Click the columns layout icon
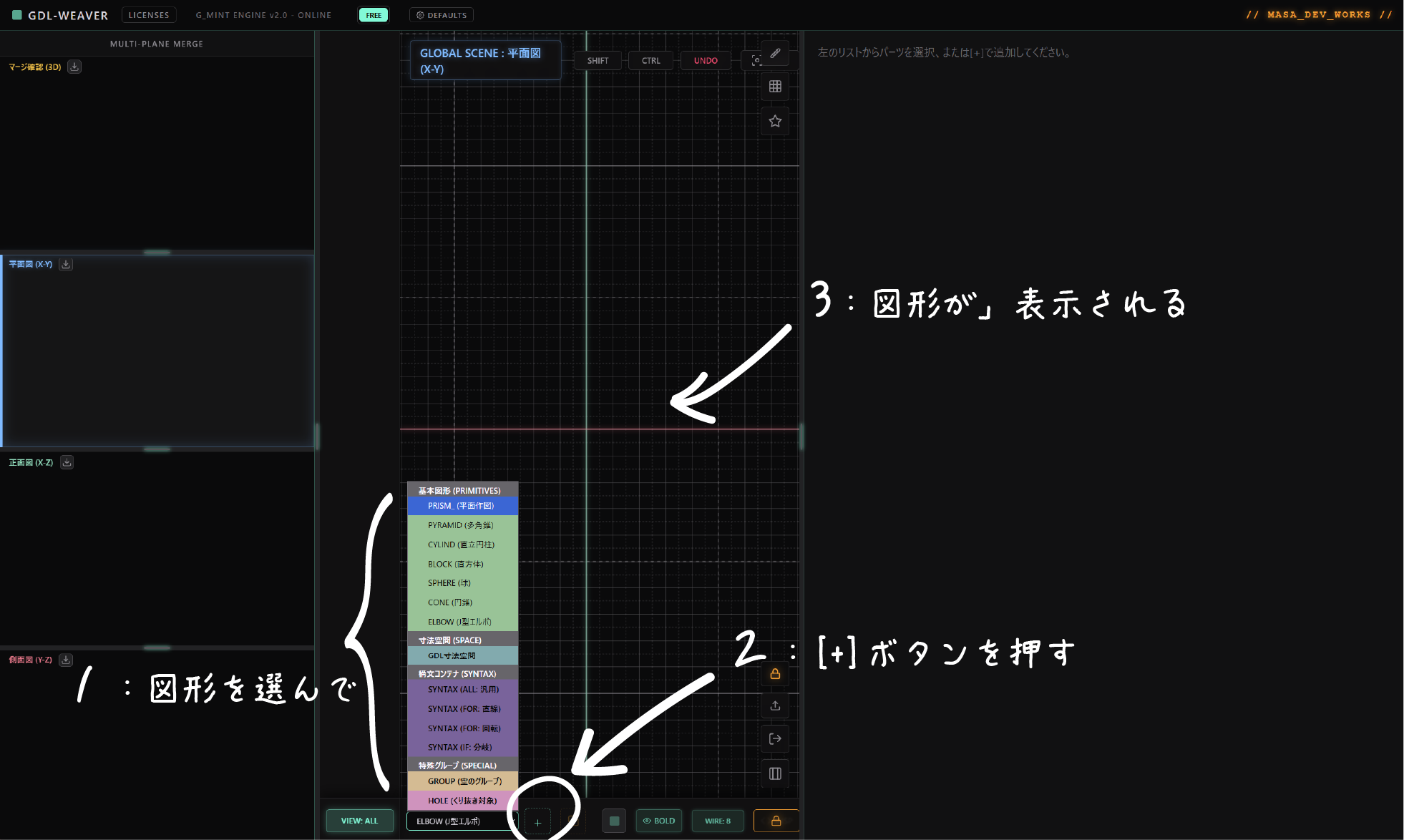Image resolution: width=1404 pixels, height=840 pixels. 775,773
